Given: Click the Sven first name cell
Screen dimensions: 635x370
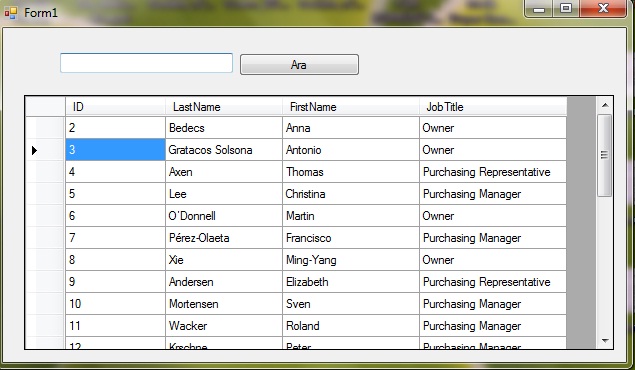Looking at the screenshot, I should tap(351, 304).
